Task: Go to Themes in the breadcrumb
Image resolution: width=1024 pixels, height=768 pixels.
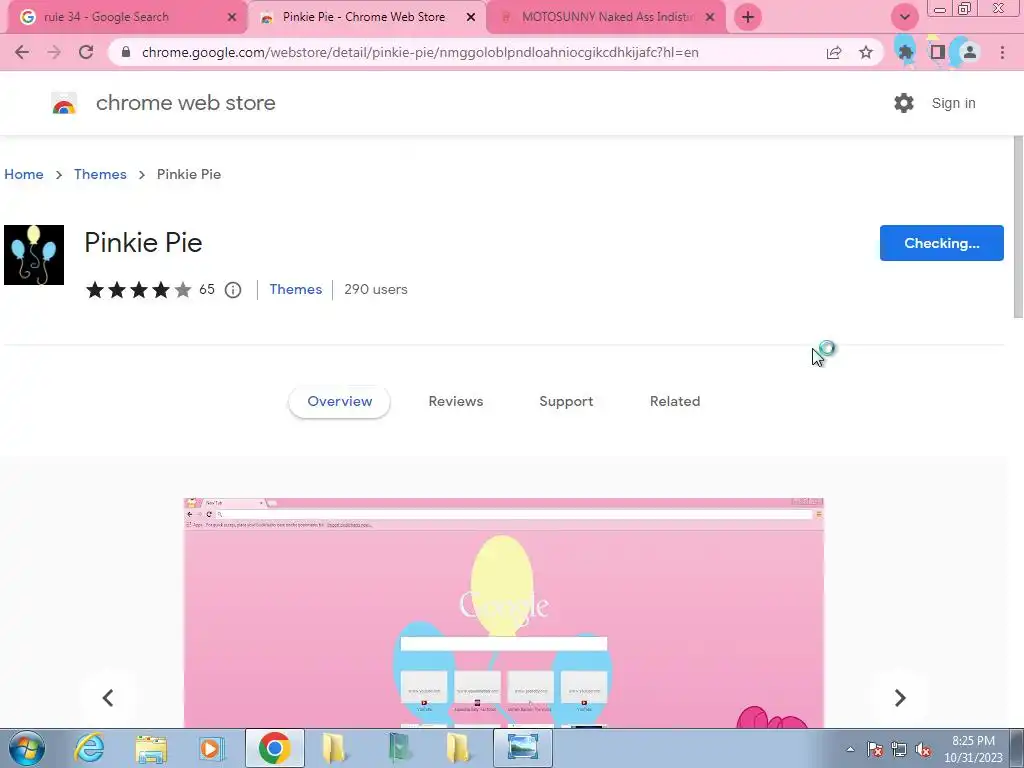Action: click(x=100, y=174)
